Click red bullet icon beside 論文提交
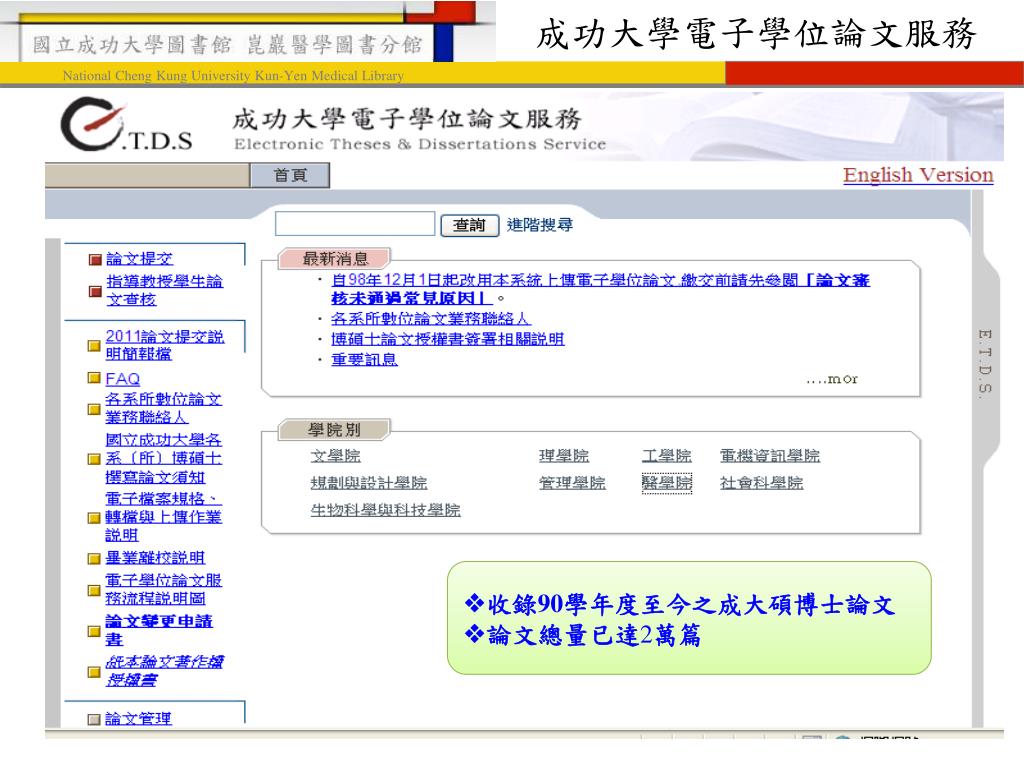The height and width of the screenshot is (768, 1024). point(95,259)
